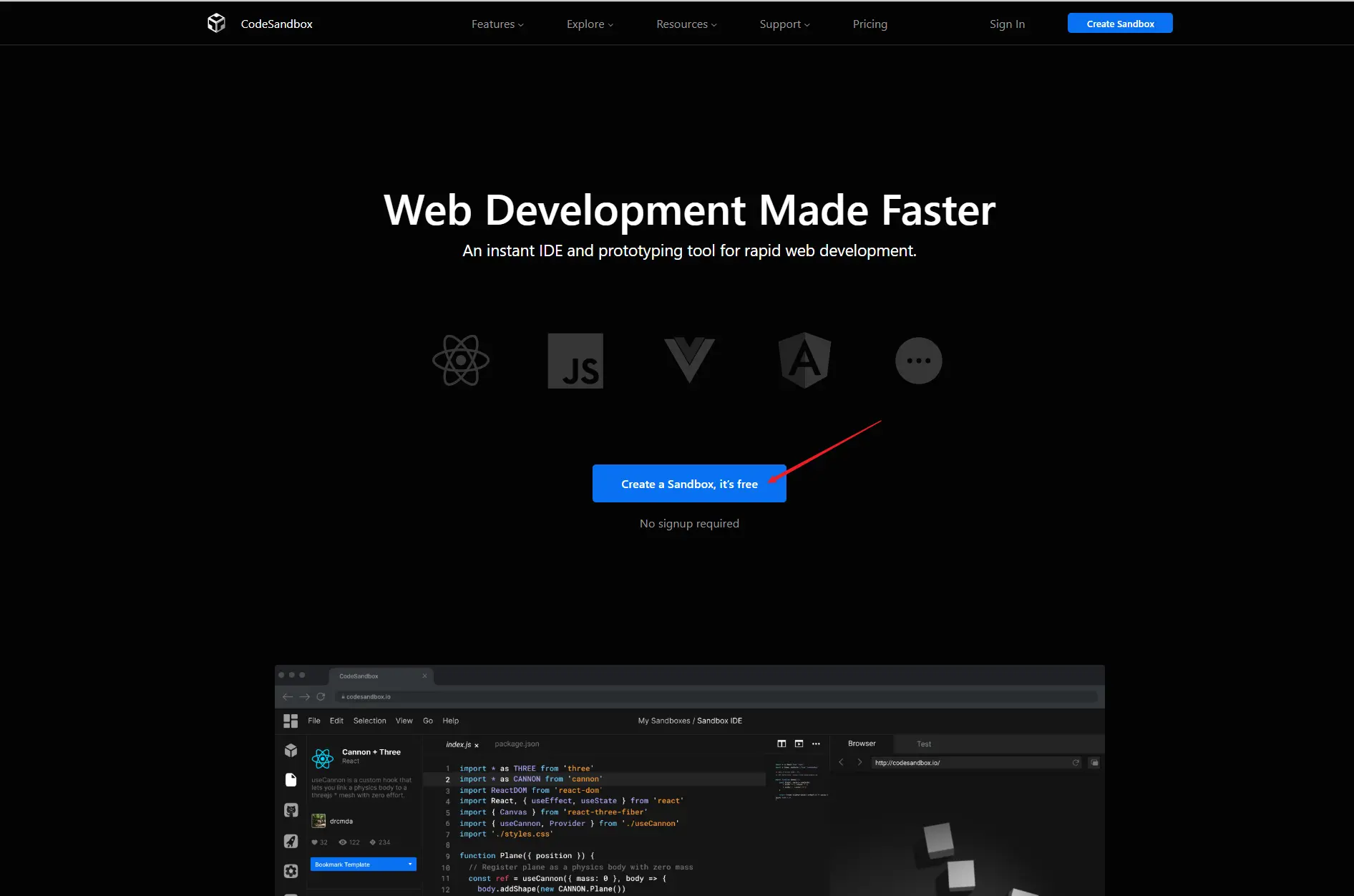Viewport: 1354px width, 896px height.
Task: Switch to the index.js editor tab
Action: (458, 744)
